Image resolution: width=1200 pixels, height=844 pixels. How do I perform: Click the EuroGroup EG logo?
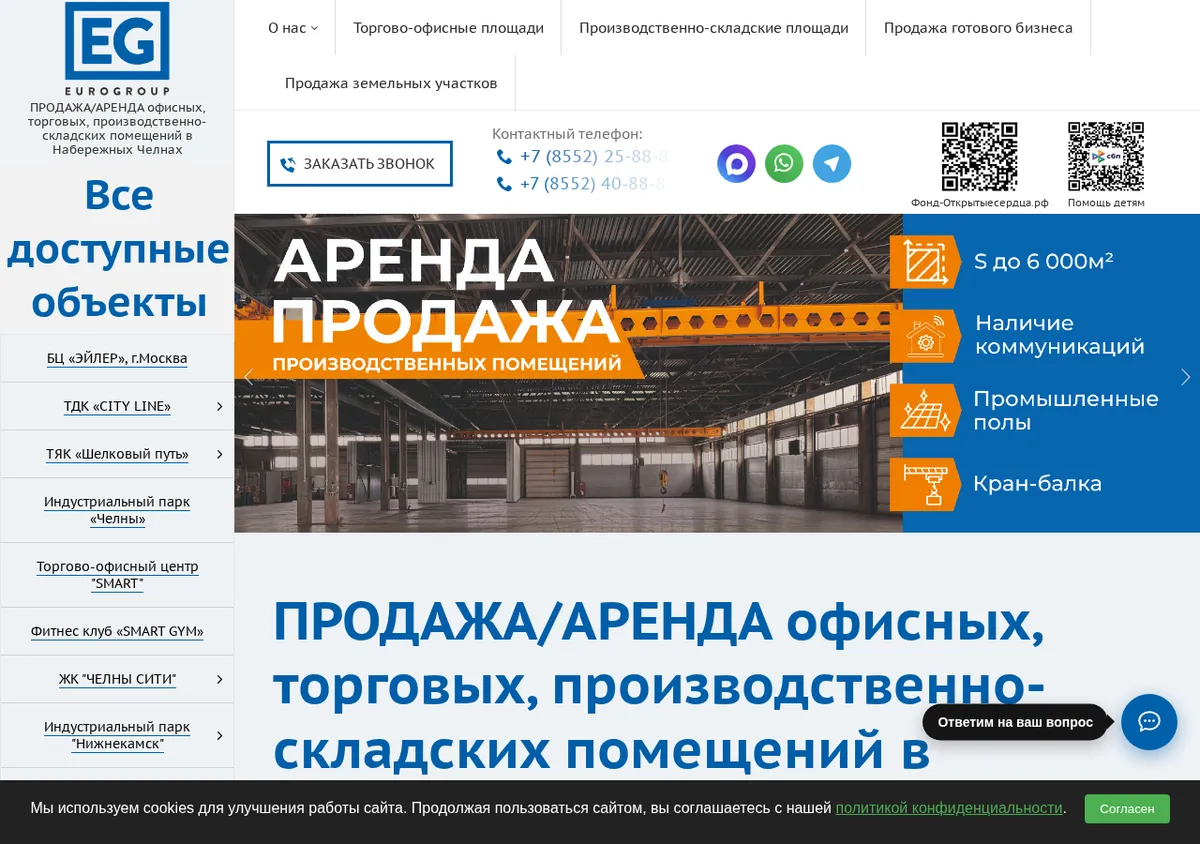coord(117,49)
